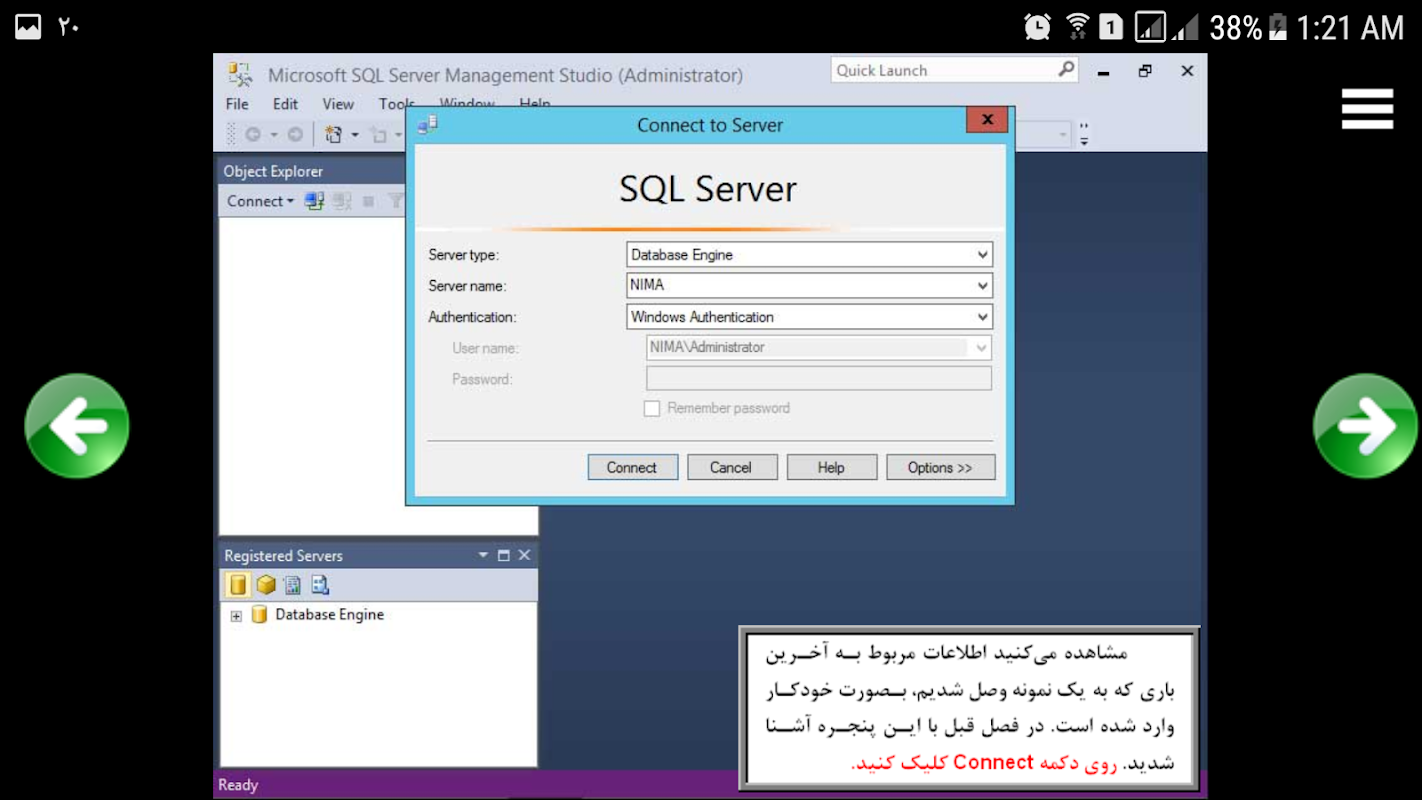
Task: Close the Registered Servers panel
Action: [x=524, y=555]
